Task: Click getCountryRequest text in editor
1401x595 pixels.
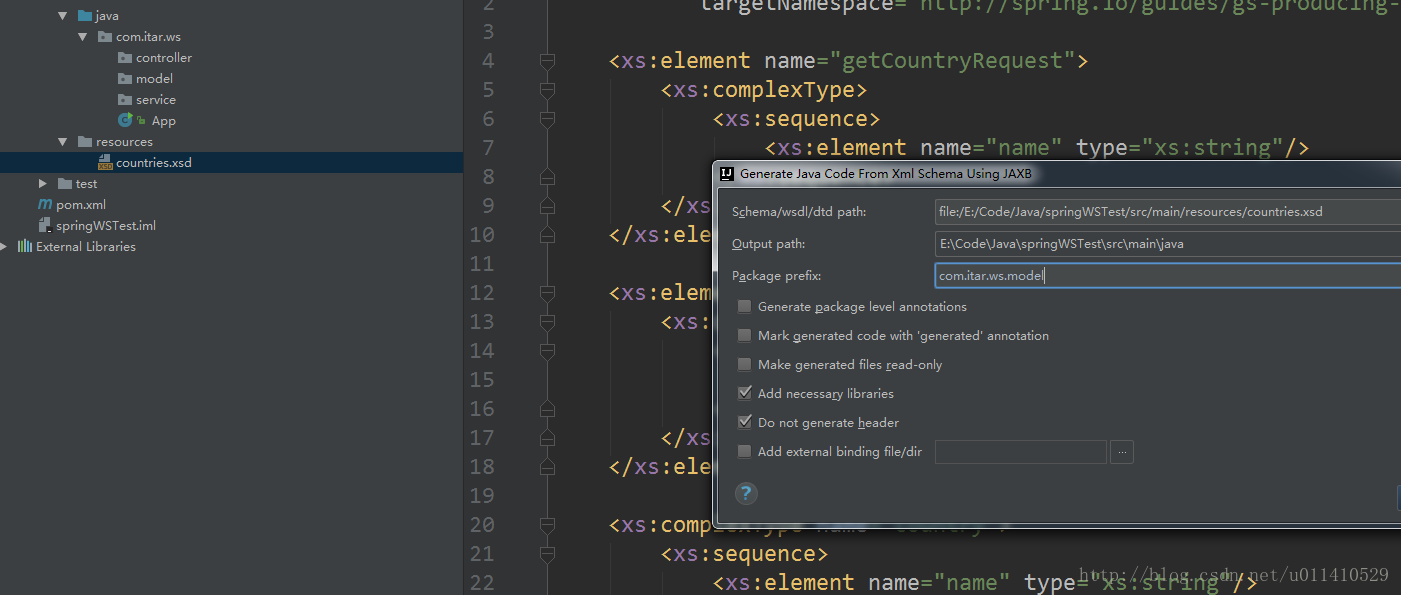Action: [953, 61]
